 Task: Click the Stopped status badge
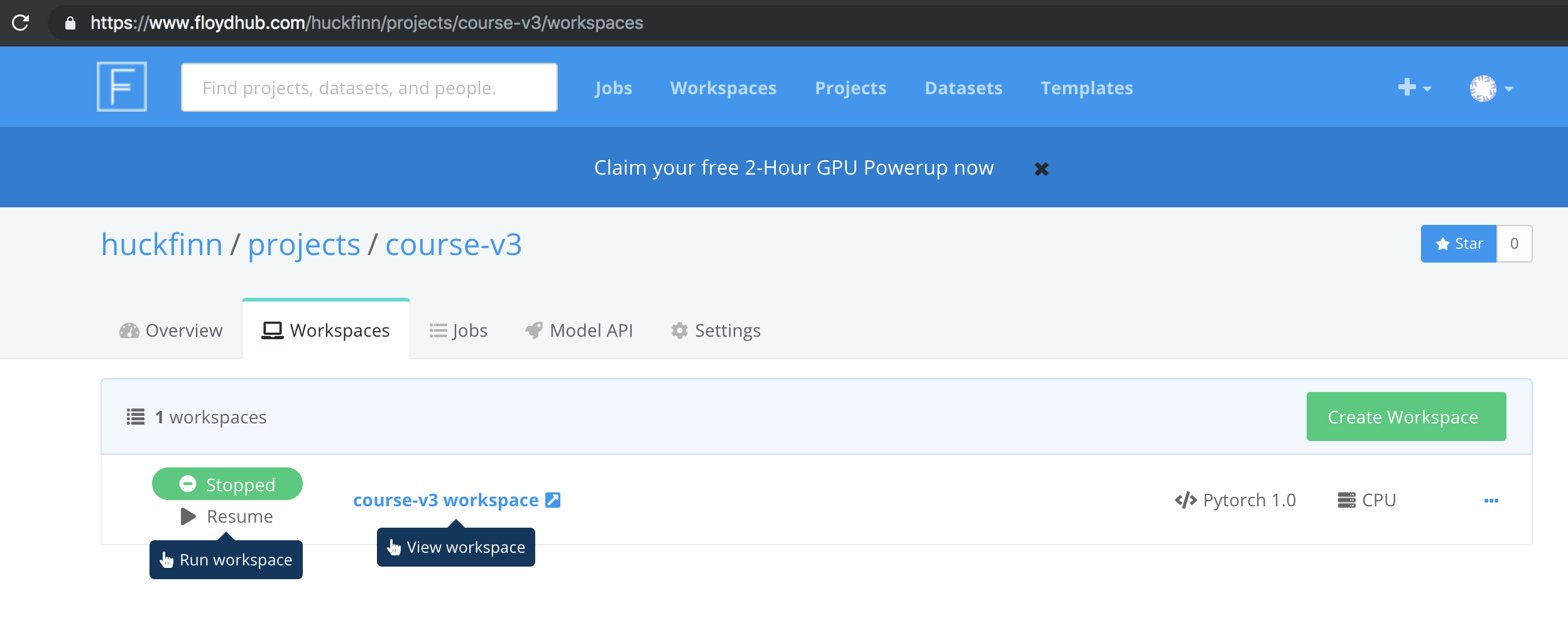point(227,484)
